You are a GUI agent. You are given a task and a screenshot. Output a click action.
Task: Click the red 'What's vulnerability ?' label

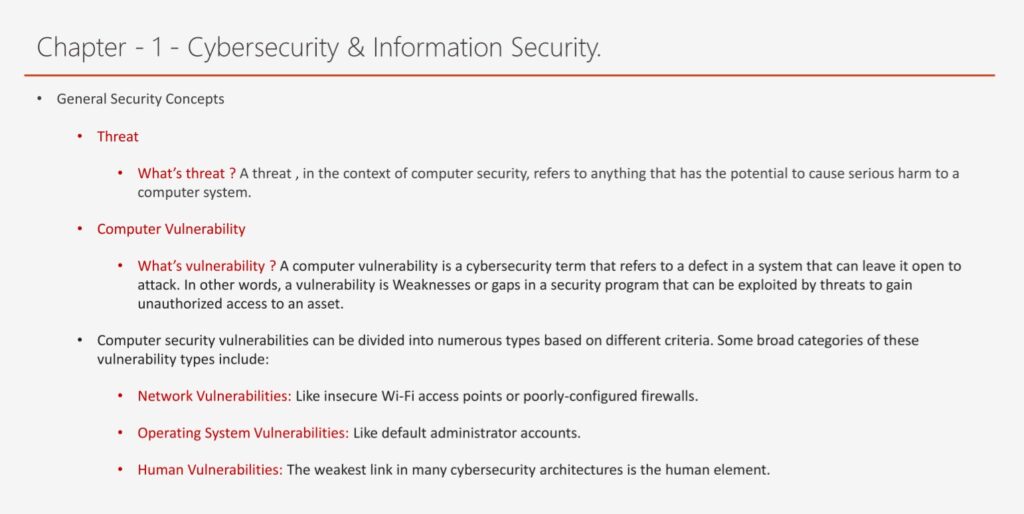207,266
